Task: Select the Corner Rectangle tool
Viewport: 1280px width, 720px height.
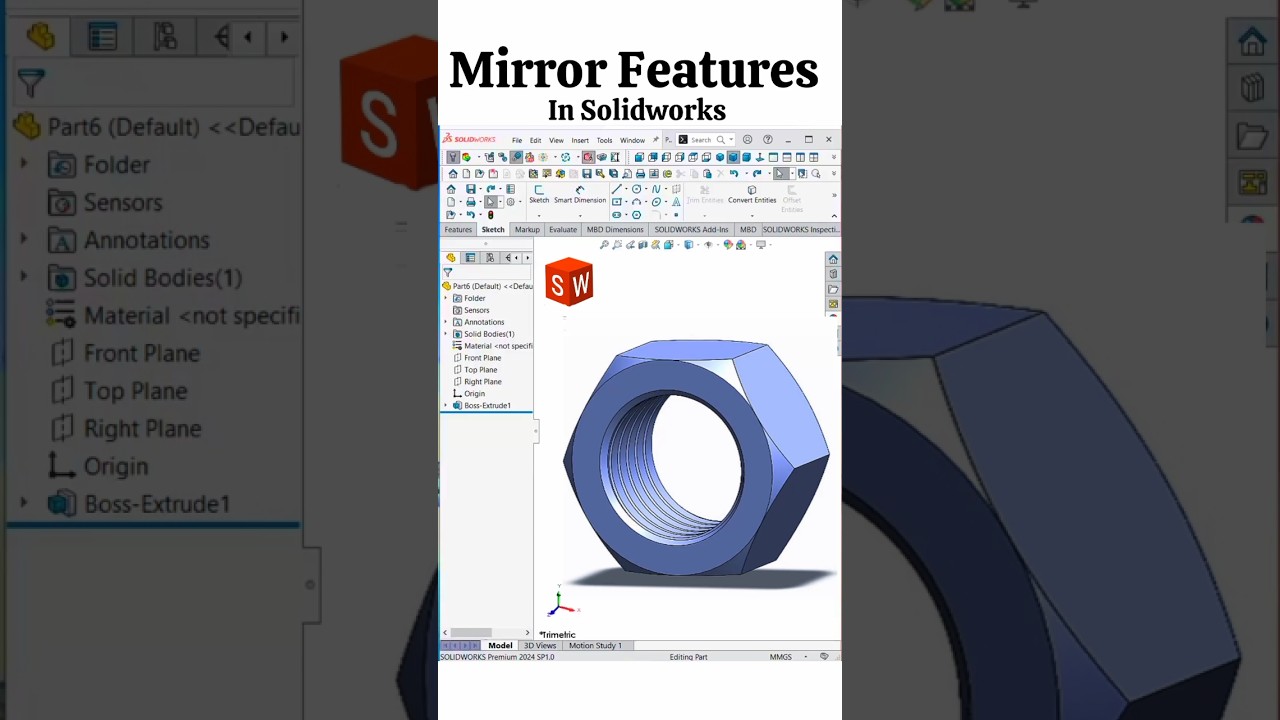Action: coord(617,202)
